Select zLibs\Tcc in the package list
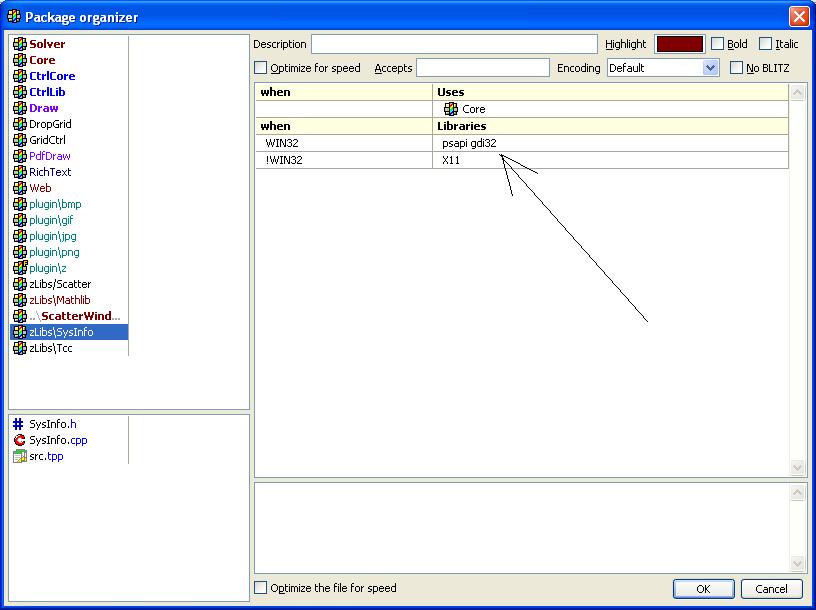 51,348
